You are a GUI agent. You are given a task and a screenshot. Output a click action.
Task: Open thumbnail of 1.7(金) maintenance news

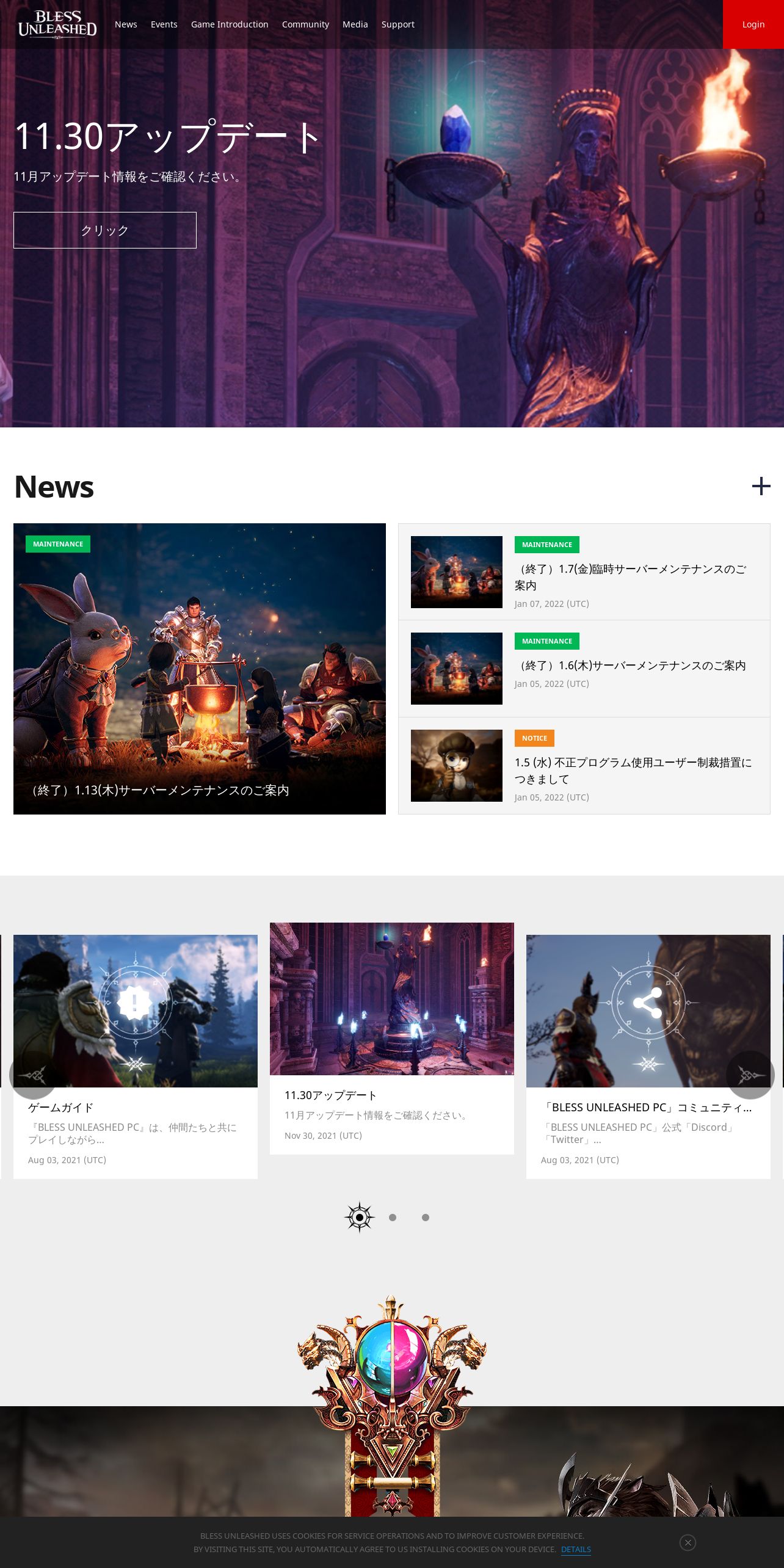tap(457, 572)
